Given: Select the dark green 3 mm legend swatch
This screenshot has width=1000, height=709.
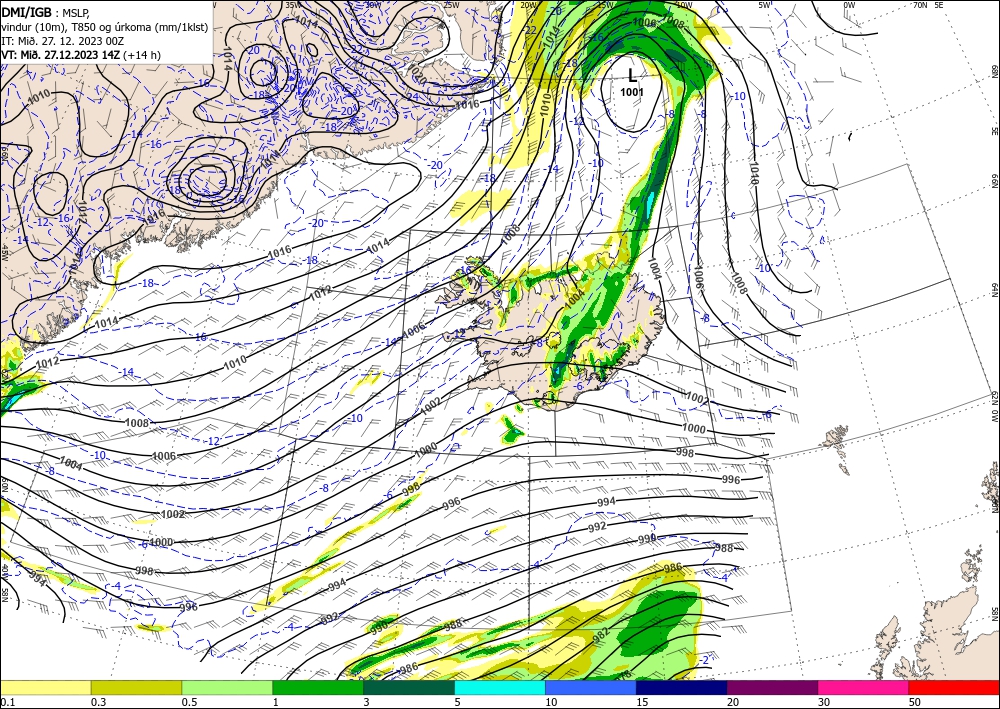Looking at the screenshot, I should tap(409, 688).
